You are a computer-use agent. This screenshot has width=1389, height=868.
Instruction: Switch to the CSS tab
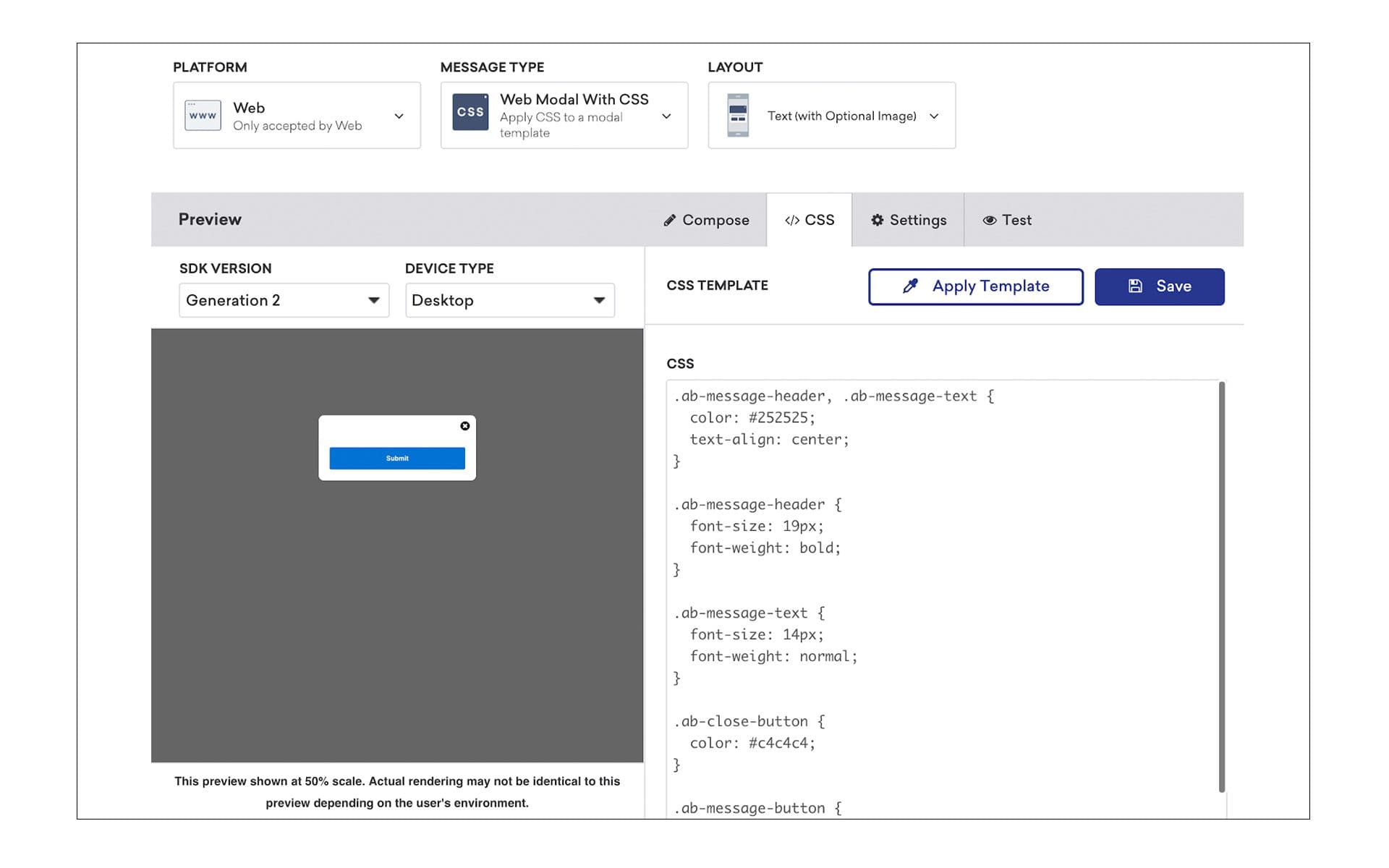(x=809, y=220)
